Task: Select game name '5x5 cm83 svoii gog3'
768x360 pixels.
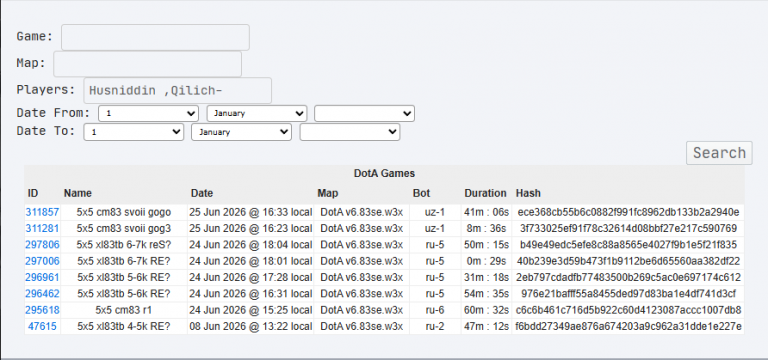Action: 124,228
